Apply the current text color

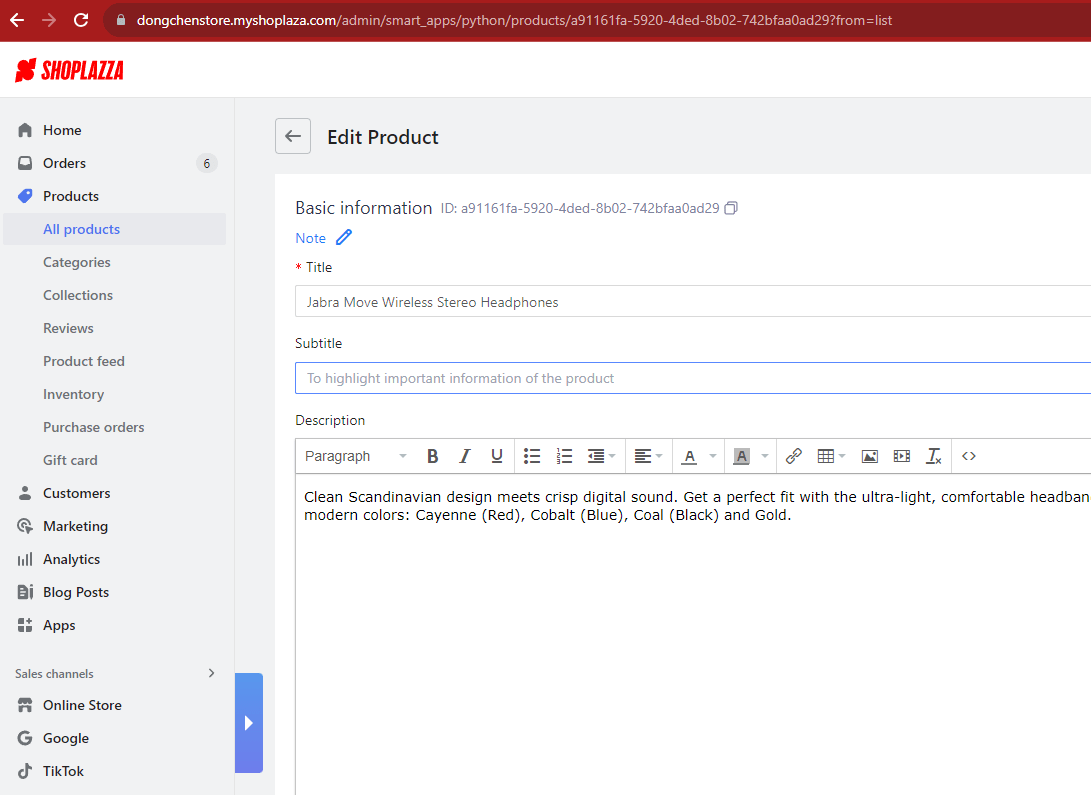pos(690,456)
